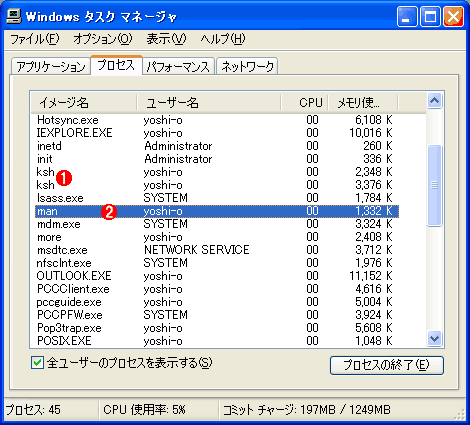Click the process list scrollbar thumb
The image size is (470, 425).
point(434,185)
